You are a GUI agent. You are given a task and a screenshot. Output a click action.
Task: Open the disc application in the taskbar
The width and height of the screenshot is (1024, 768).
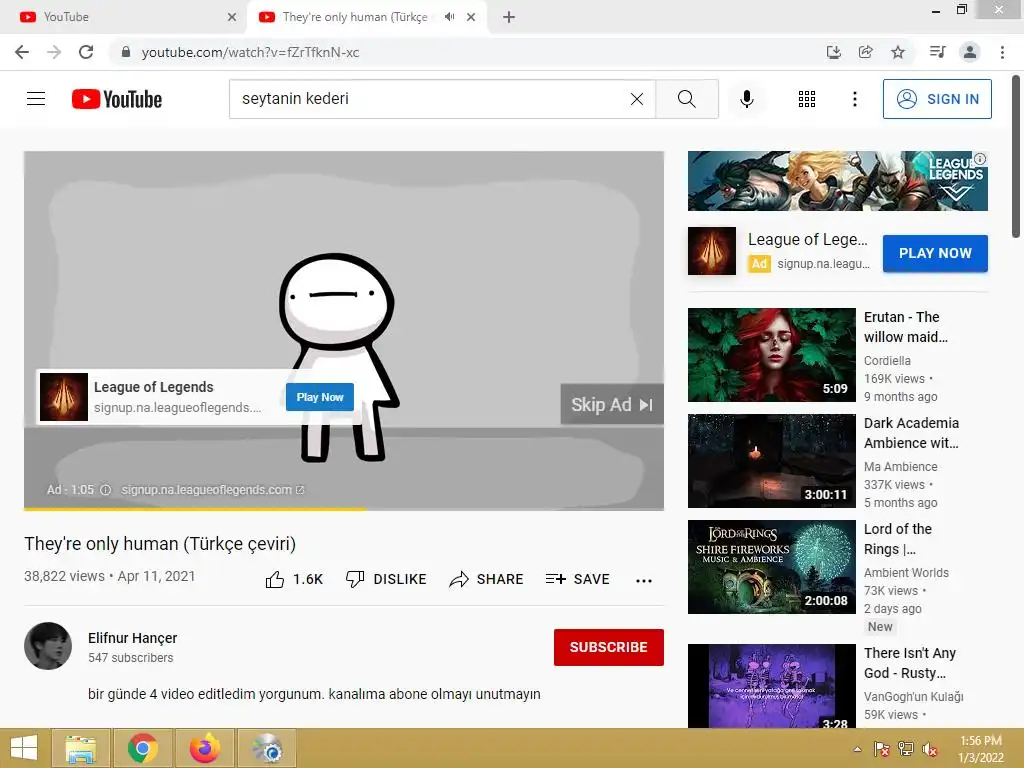click(267, 748)
